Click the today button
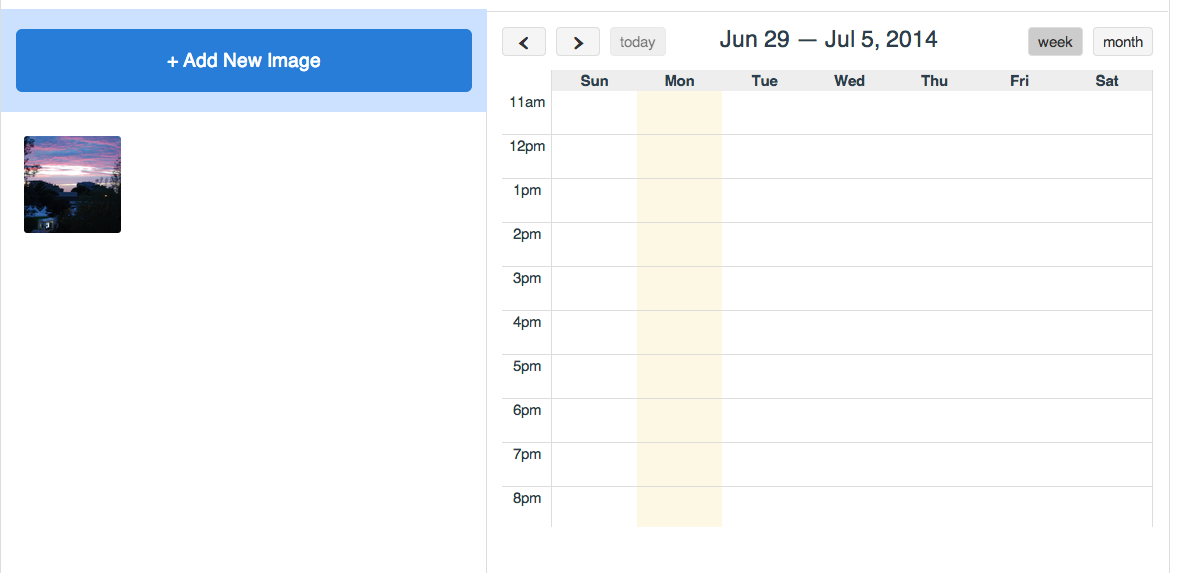Screen dimensions: 1187x573 [637, 42]
